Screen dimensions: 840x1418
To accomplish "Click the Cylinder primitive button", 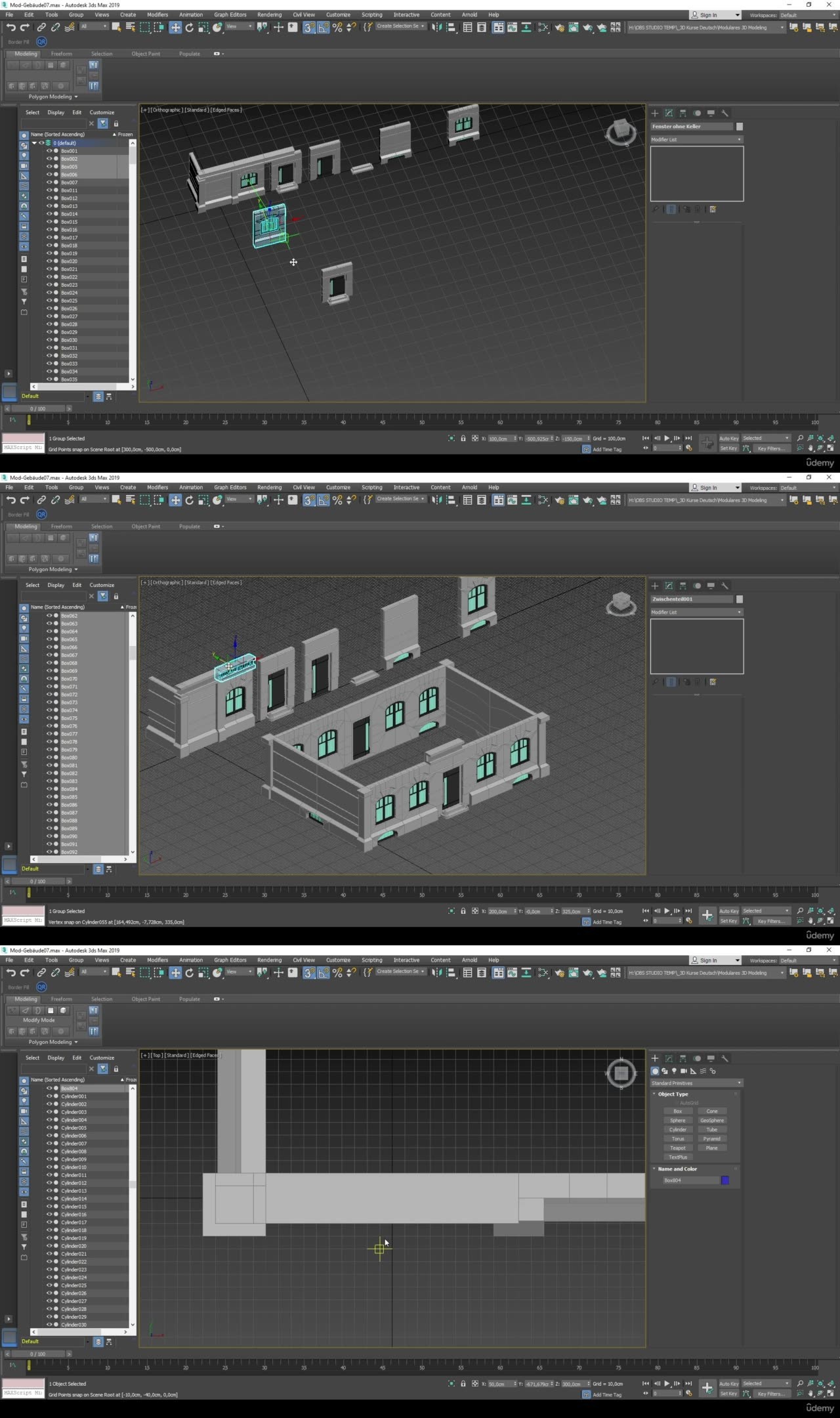I will pos(678,1130).
